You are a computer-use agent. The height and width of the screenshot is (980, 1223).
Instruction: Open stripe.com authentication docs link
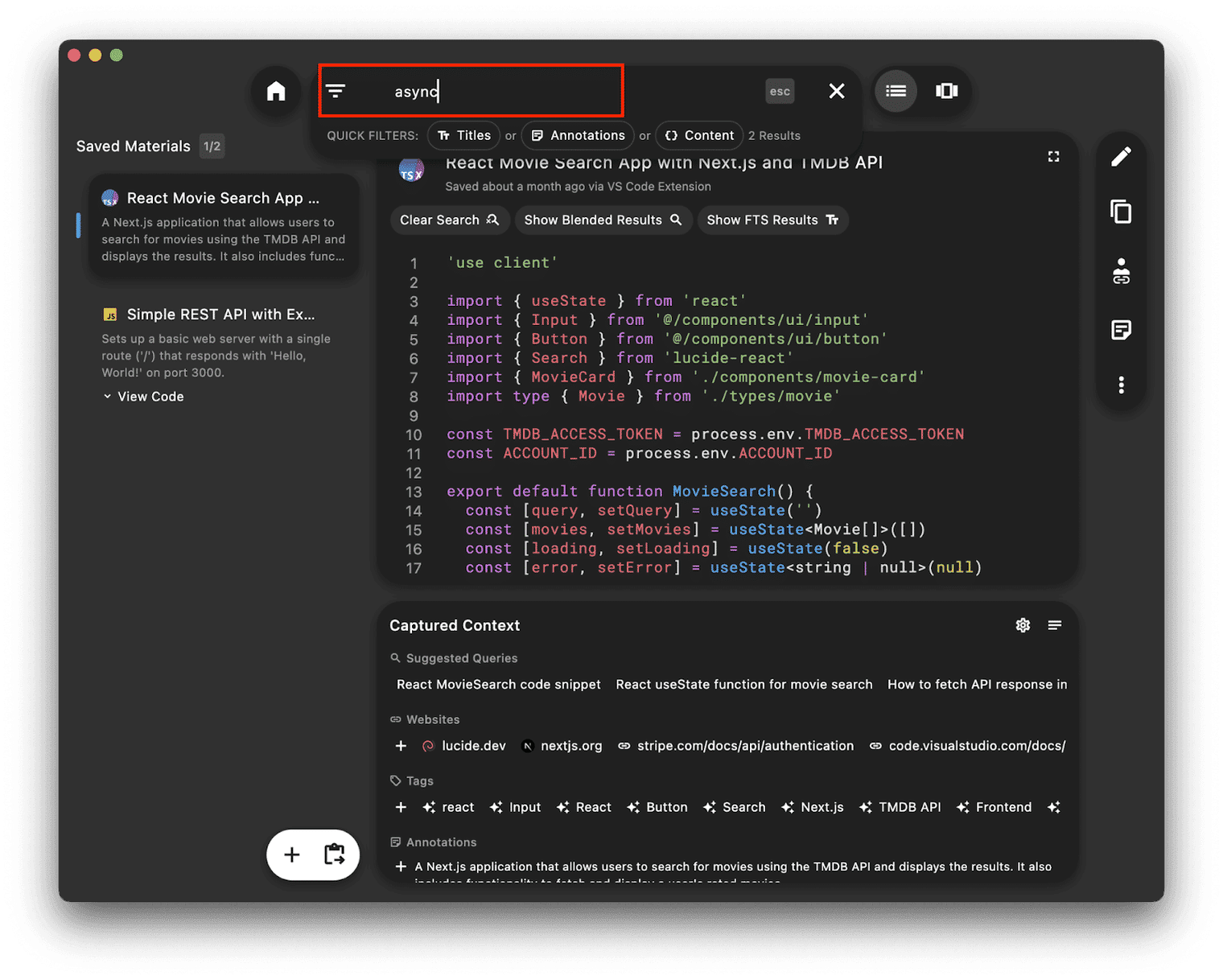(735, 746)
